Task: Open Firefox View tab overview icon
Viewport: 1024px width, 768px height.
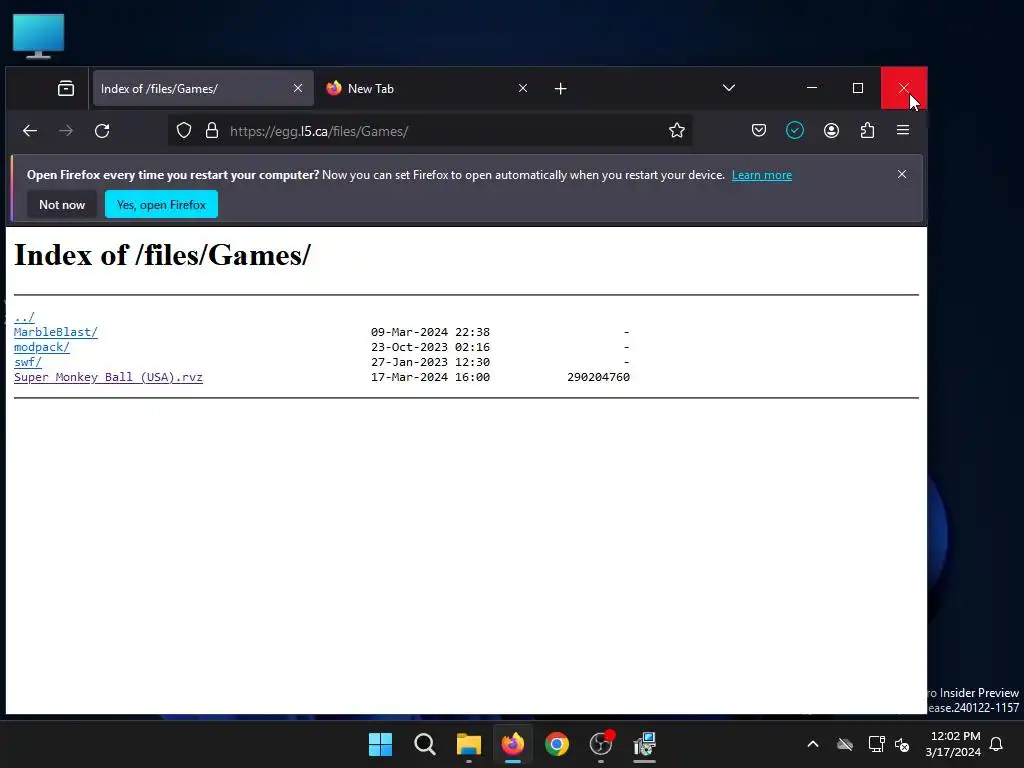Action: [66, 88]
